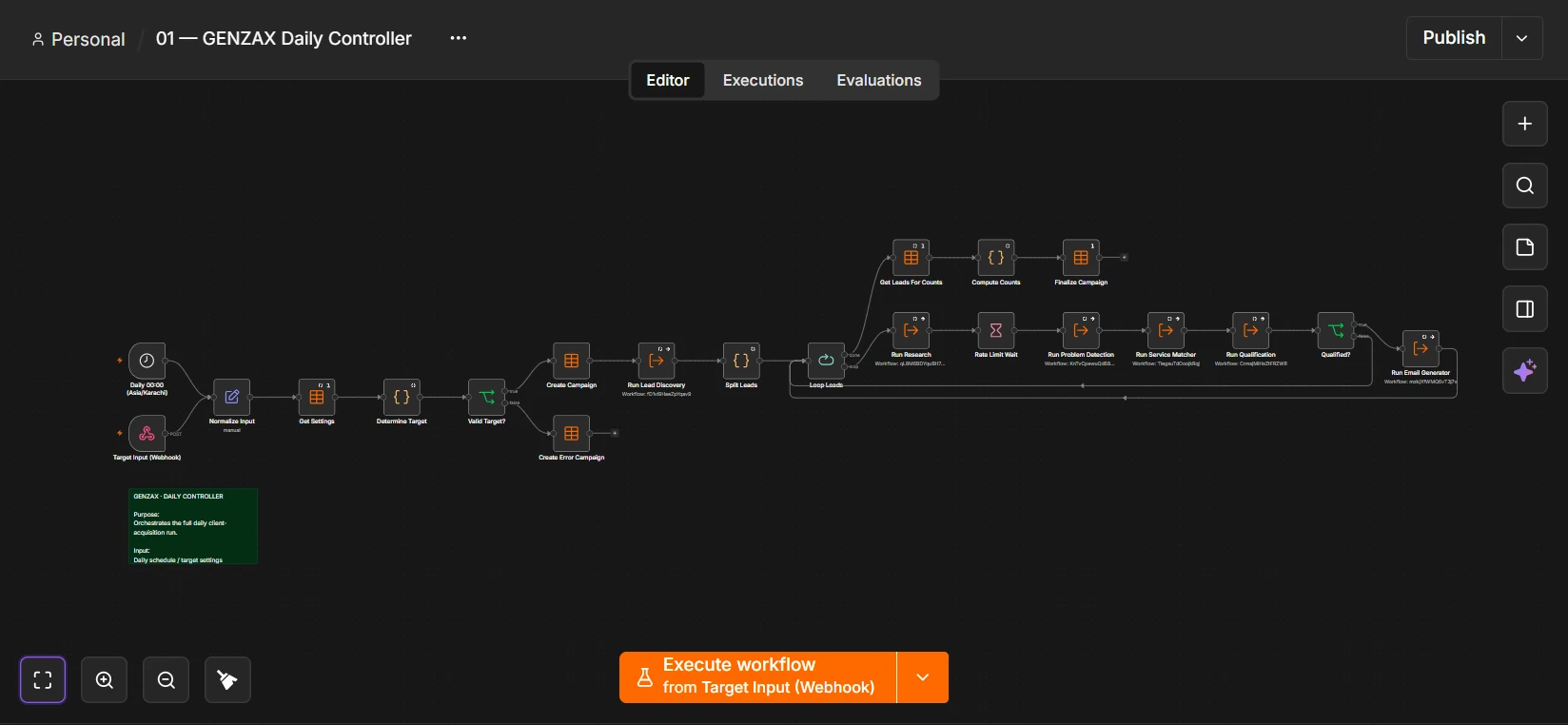The height and width of the screenshot is (725, 1568).
Task: Open the Create Error Campaign node
Action: click(x=571, y=433)
